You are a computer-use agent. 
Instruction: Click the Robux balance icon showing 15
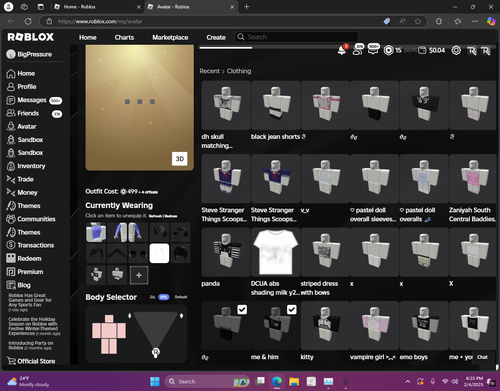coord(388,50)
